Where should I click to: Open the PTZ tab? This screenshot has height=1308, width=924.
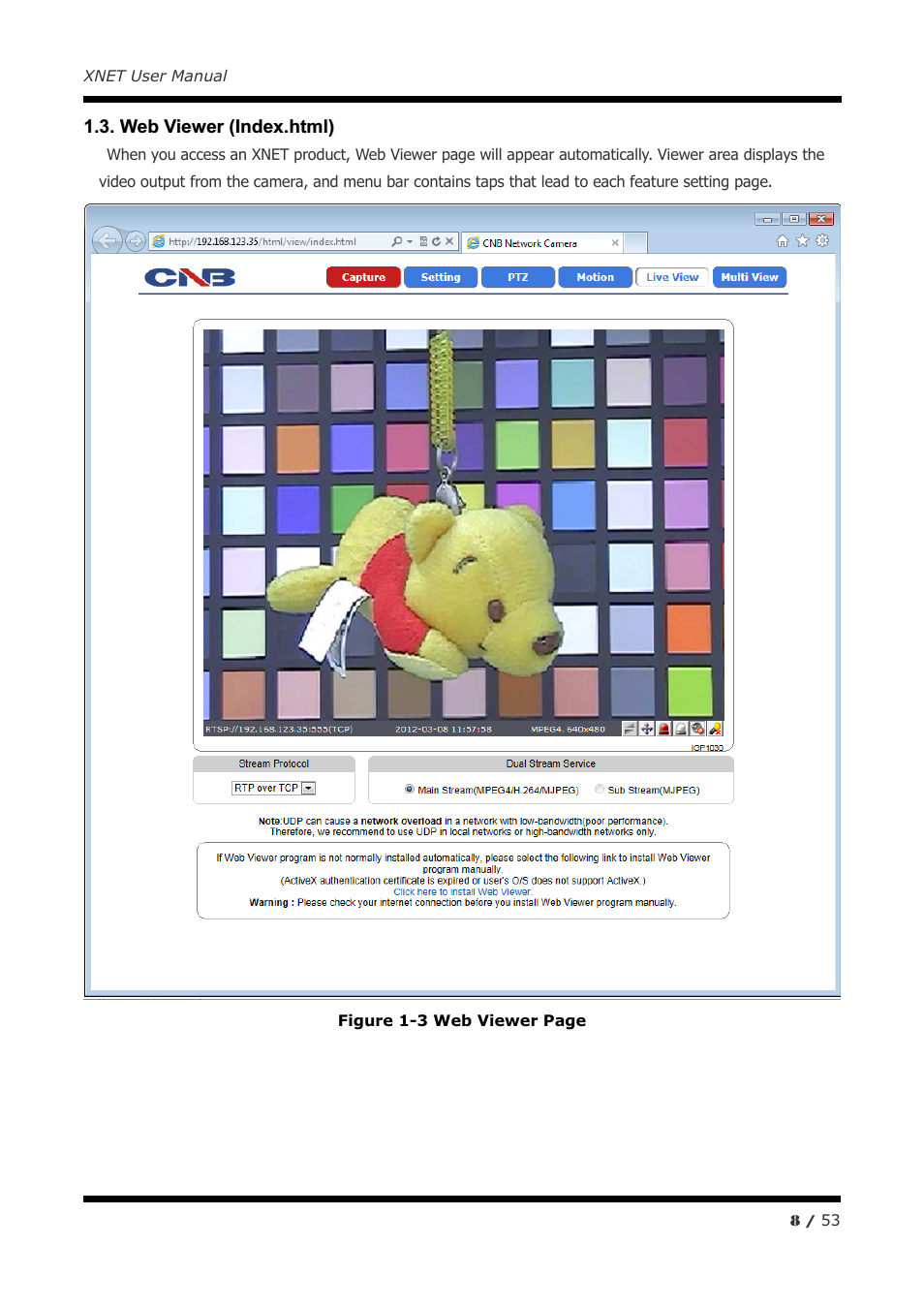(518, 277)
